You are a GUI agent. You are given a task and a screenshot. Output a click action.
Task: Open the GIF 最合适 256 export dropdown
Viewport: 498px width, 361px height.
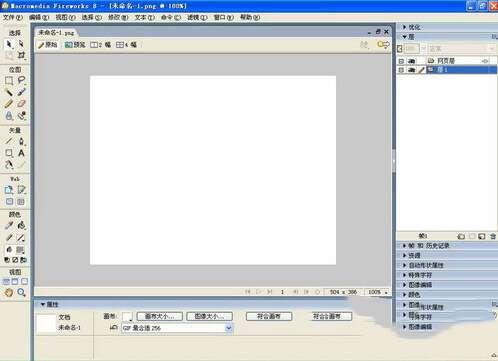click(229, 328)
